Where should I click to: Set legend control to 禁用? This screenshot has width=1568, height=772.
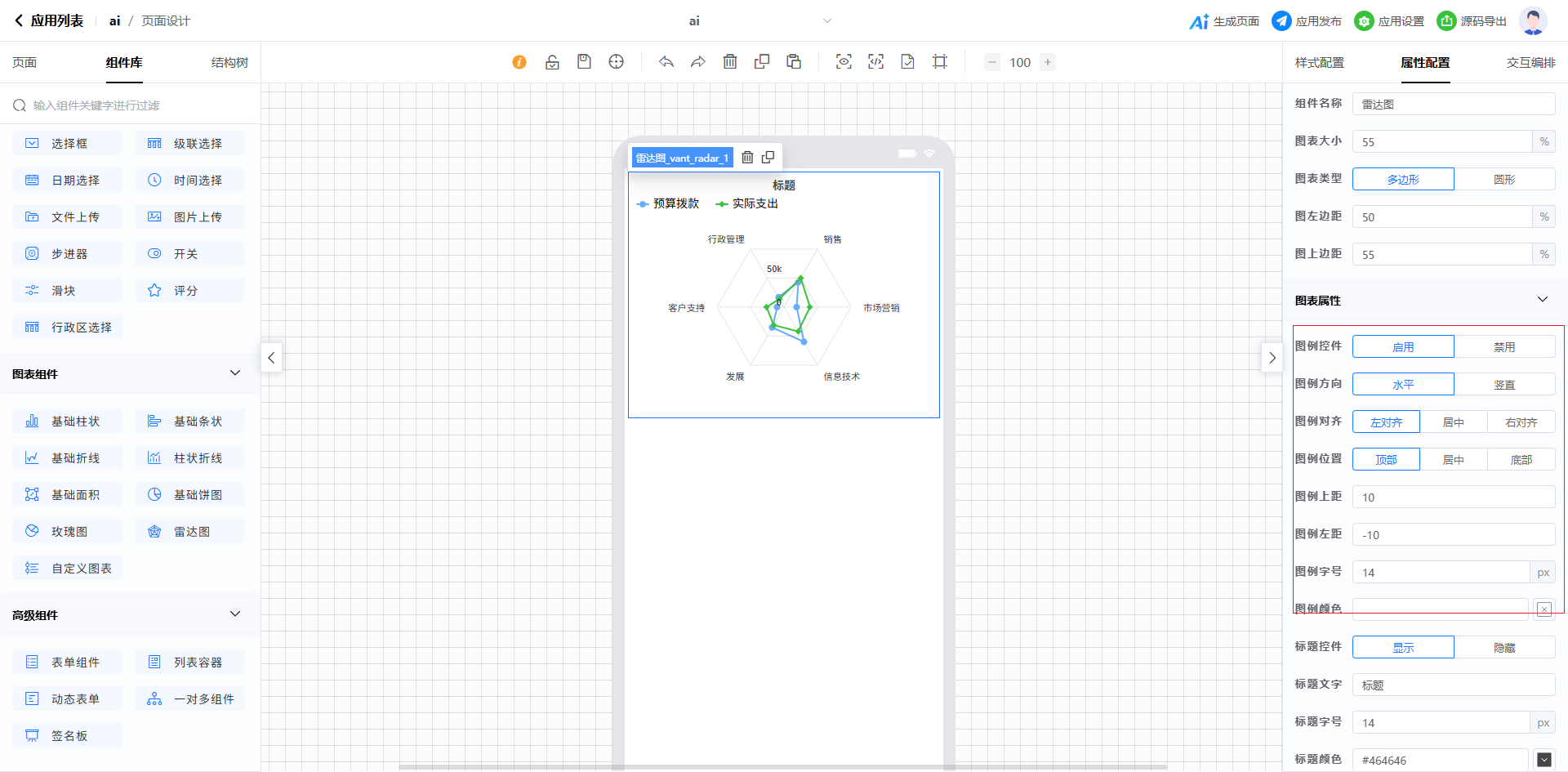[1504, 347]
